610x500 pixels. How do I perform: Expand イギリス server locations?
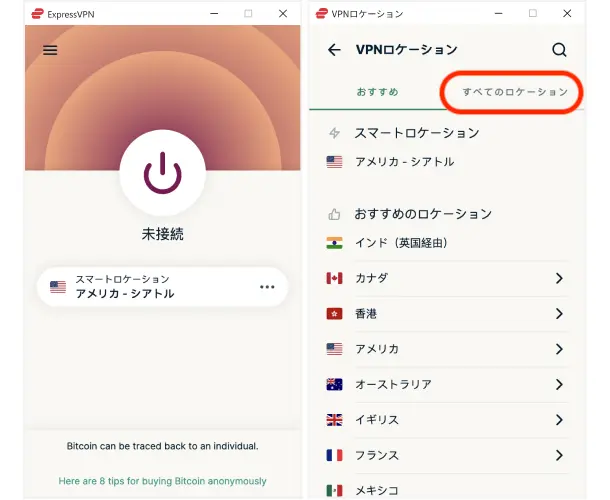point(559,420)
